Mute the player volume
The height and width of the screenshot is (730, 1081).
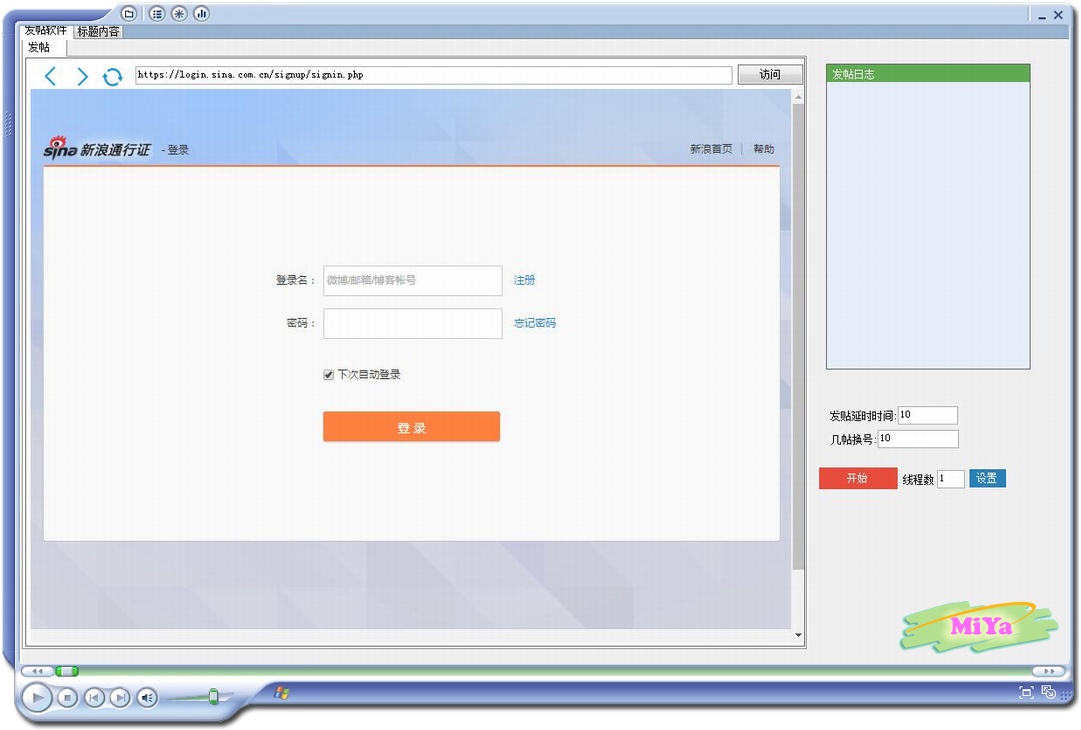[x=147, y=698]
